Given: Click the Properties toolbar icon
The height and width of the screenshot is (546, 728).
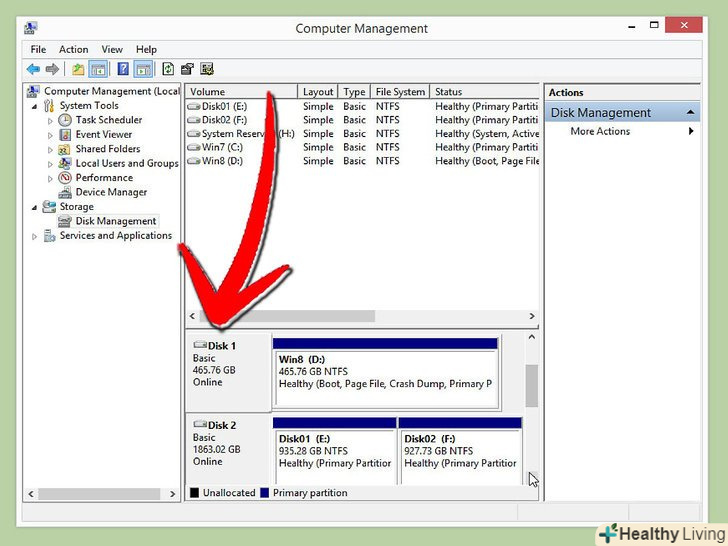Looking at the screenshot, I should tap(187, 69).
